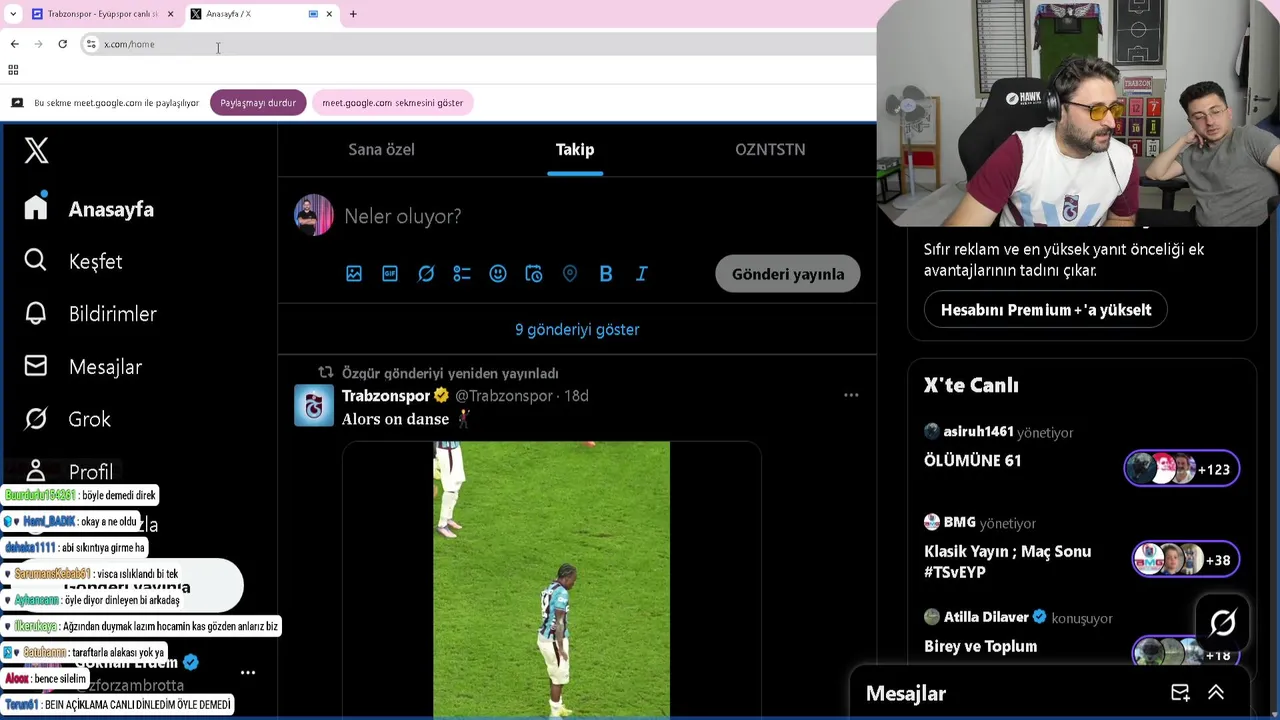Expand the Mesajlar drawer
Screen dimensions: 1280x720
[1216, 692]
